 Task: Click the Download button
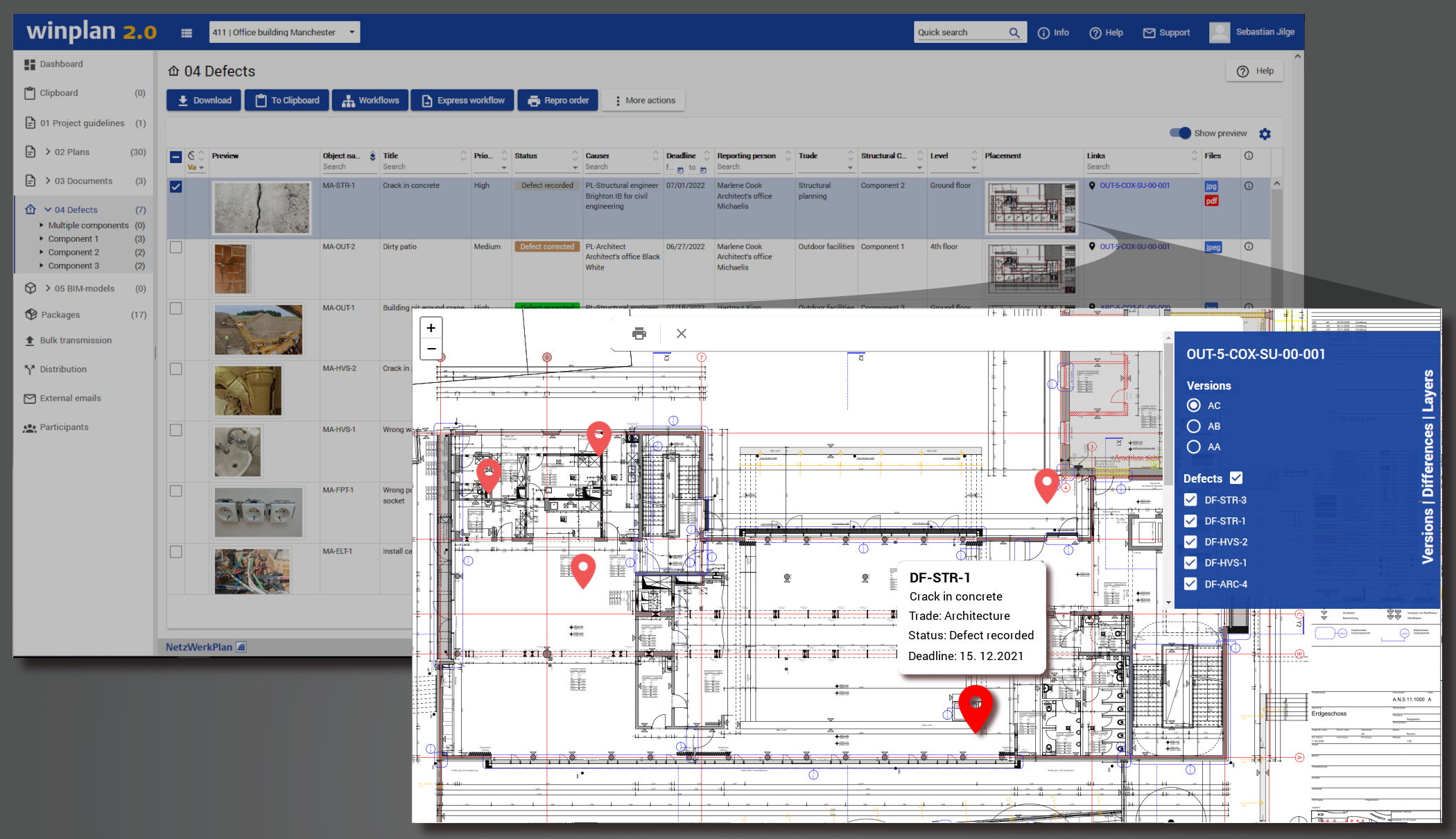click(x=204, y=101)
